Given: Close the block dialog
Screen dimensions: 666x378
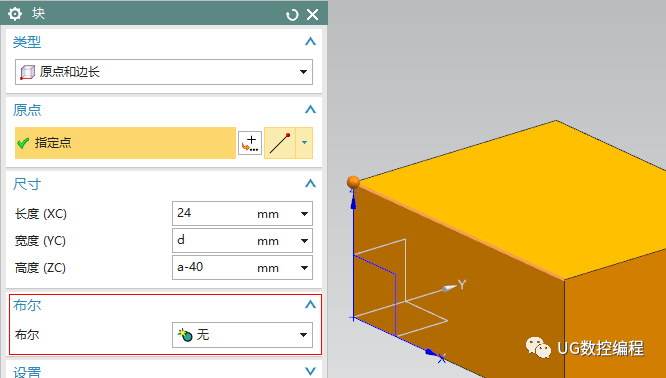Looking at the screenshot, I should [313, 15].
